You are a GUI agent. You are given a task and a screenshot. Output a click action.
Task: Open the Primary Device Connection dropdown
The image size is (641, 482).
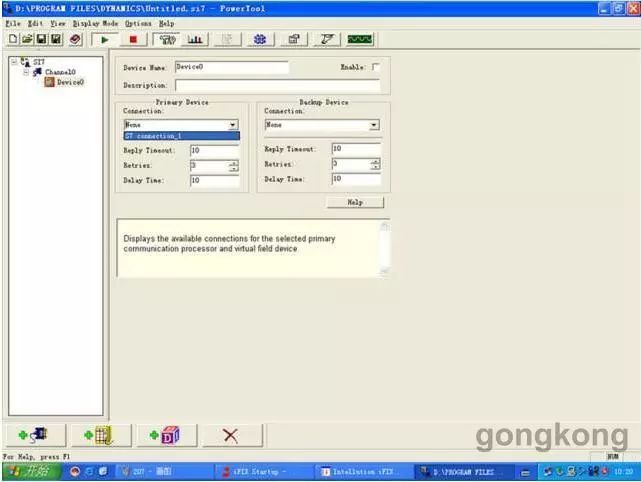click(233, 125)
